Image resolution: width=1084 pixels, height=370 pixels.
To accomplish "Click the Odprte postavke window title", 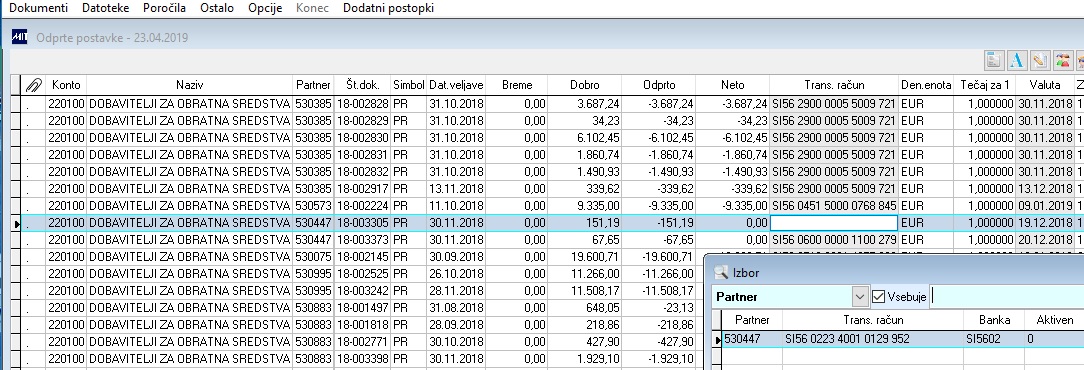I will point(112,37).
